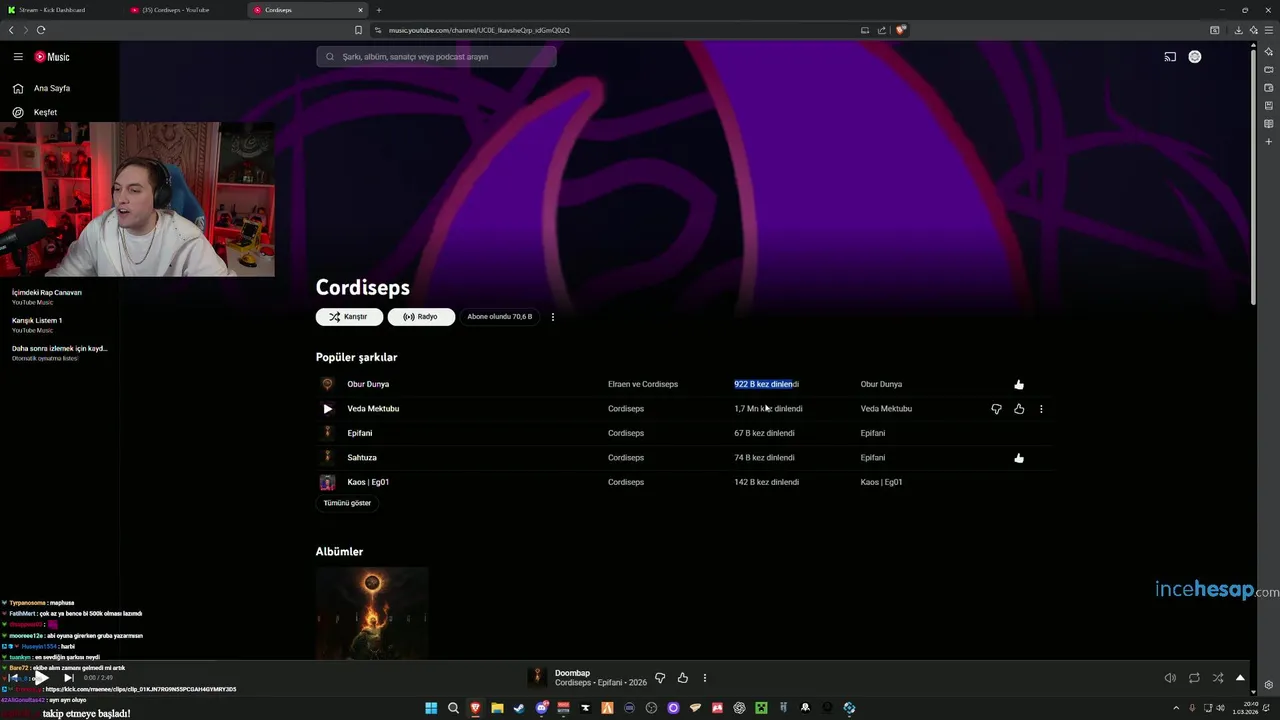The image size is (1280, 720).
Task: Open File Explorer from taskbar
Action: coord(497,708)
